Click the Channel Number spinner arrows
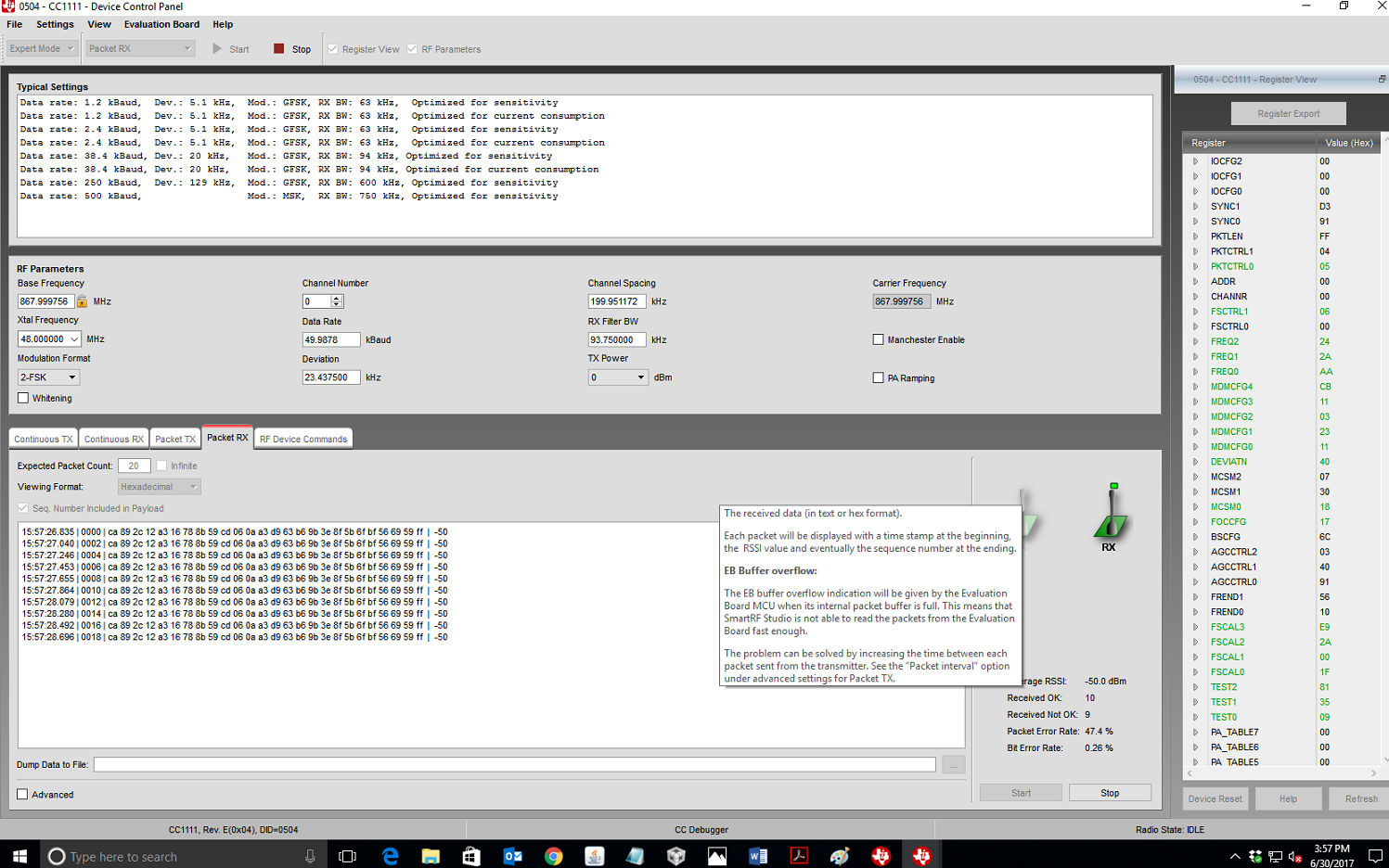 [x=337, y=301]
